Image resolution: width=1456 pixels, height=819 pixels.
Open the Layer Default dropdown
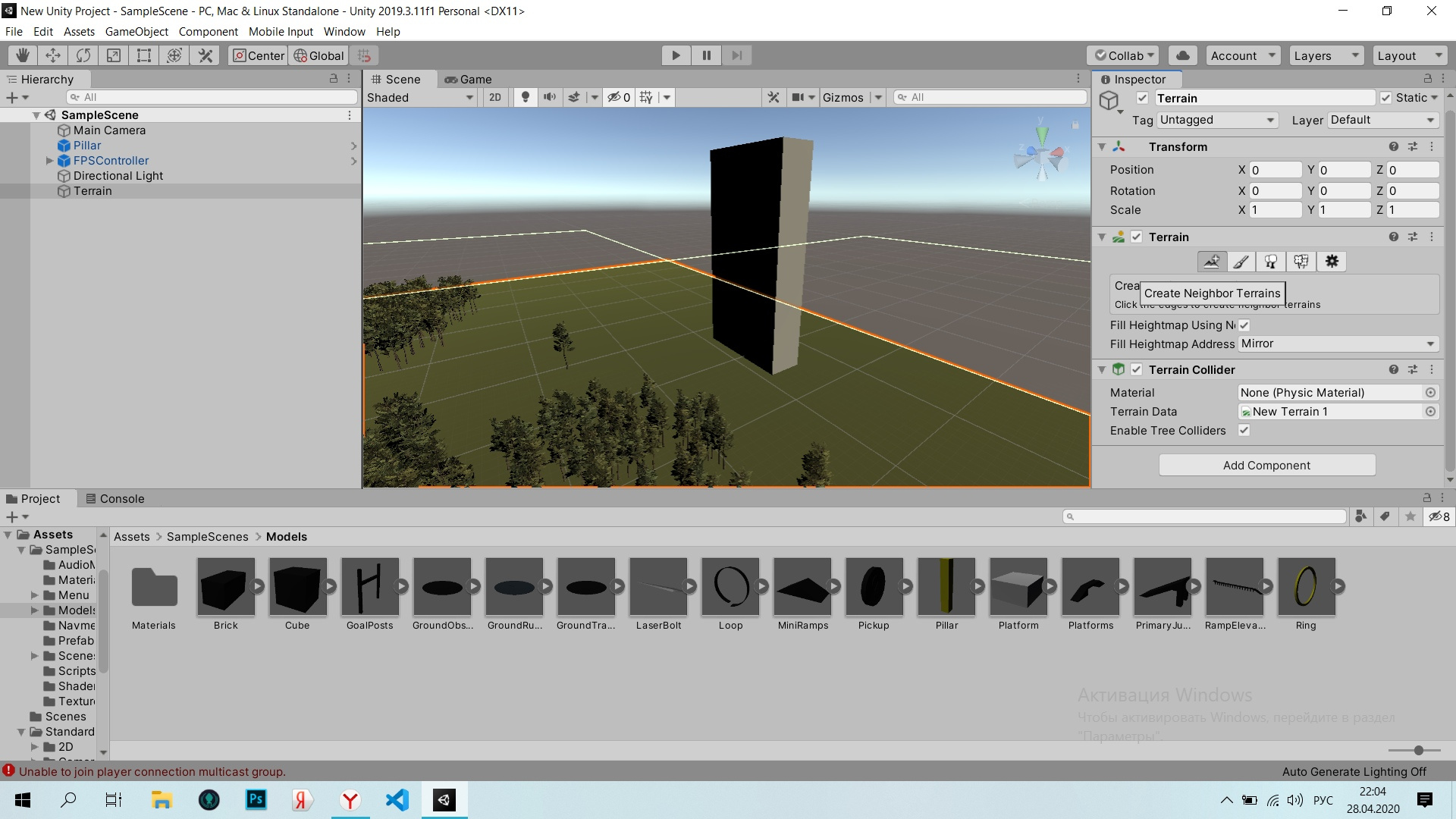(x=1382, y=120)
